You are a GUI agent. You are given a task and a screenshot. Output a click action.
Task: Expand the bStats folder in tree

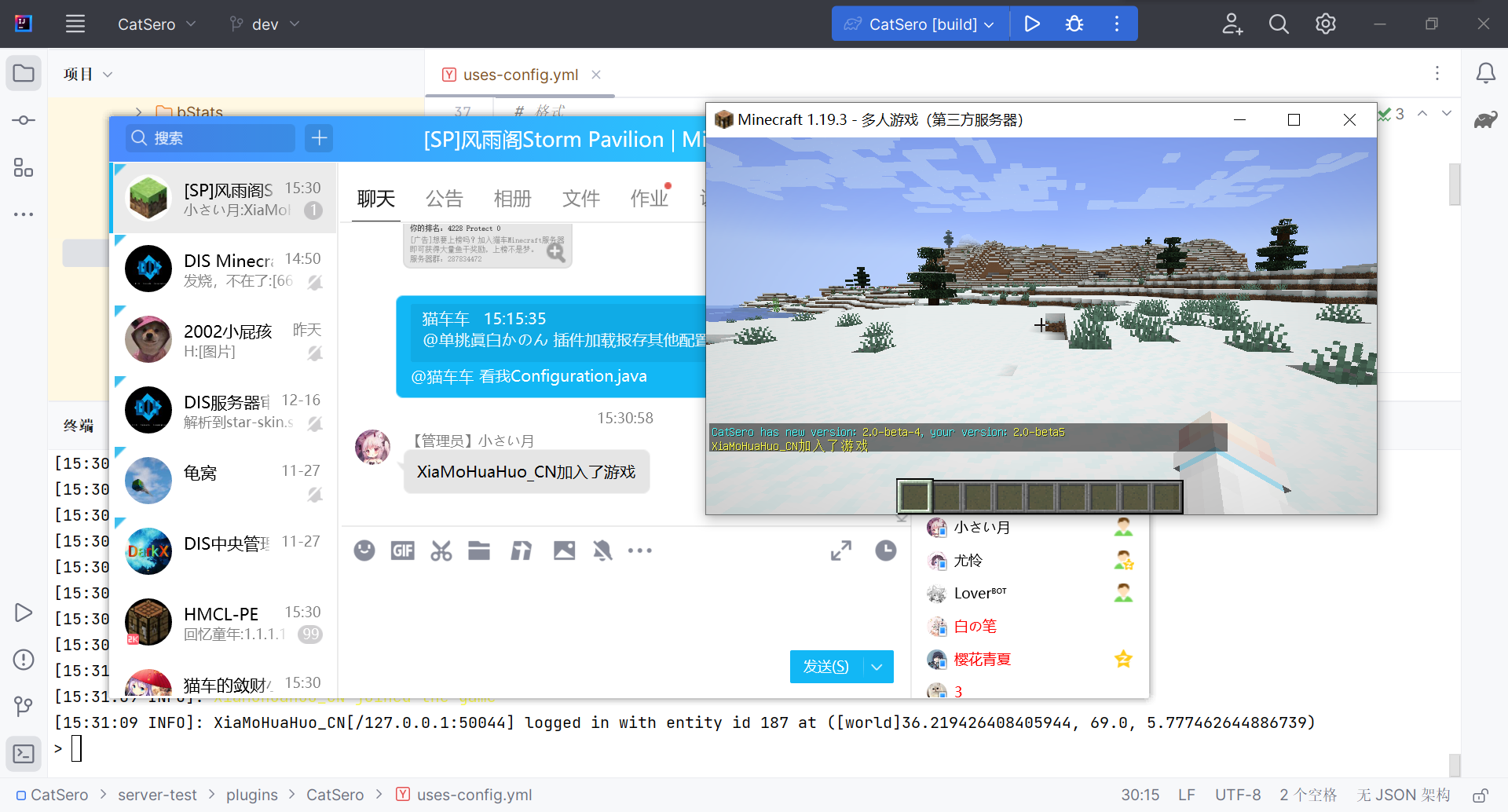[139, 112]
